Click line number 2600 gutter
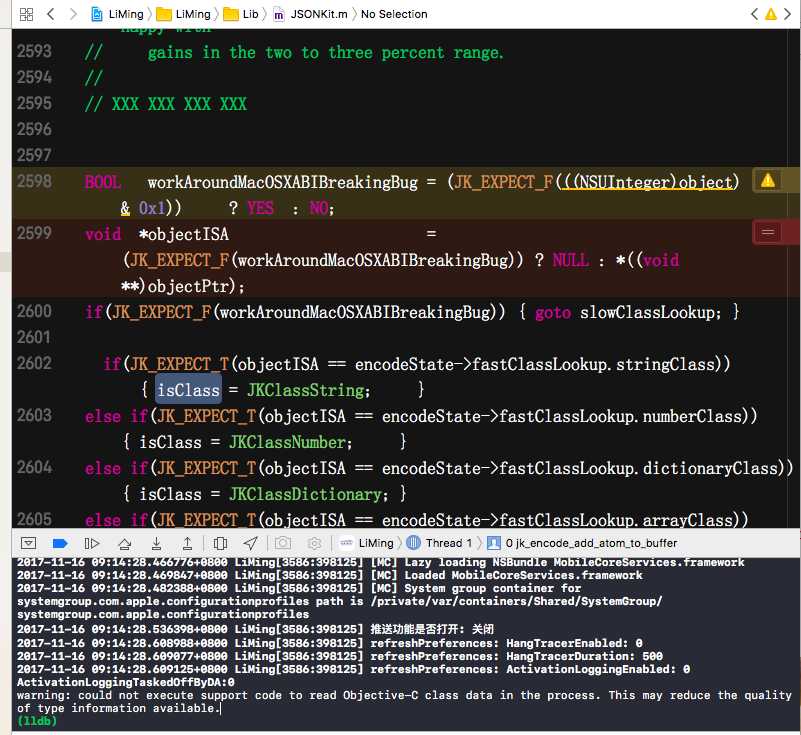 click(34, 311)
